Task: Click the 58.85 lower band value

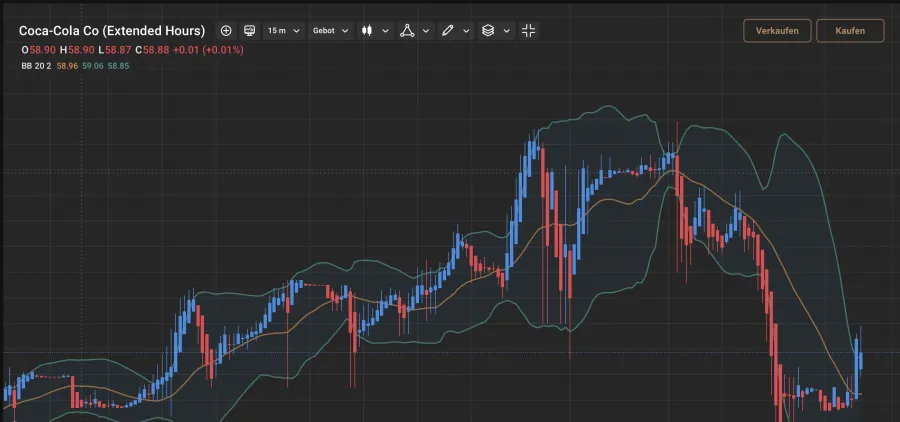Action: (x=118, y=66)
